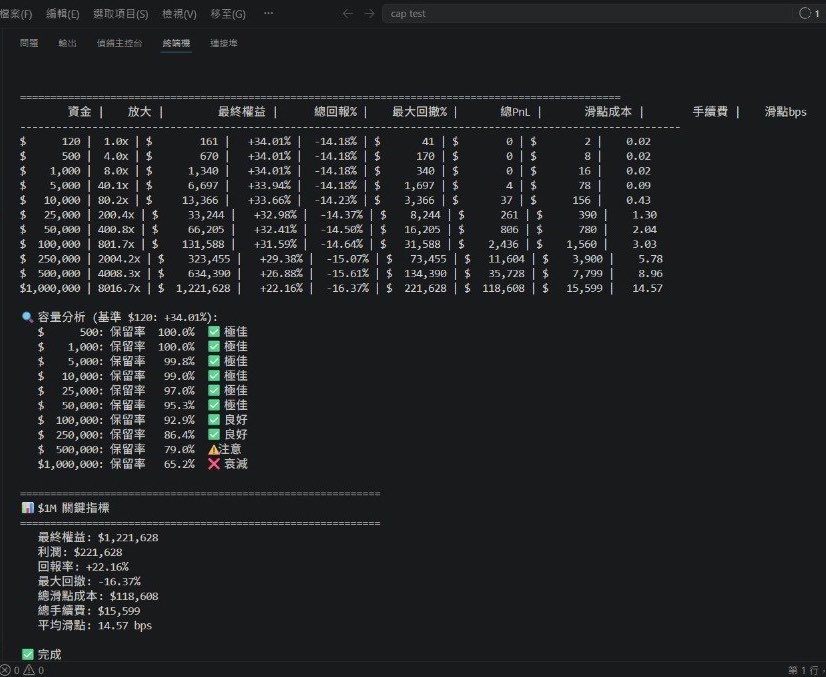The height and width of the screenshot is (677, 826).
Task: Click the 14.57 slippage bps table cell
Action: [647, 288]
